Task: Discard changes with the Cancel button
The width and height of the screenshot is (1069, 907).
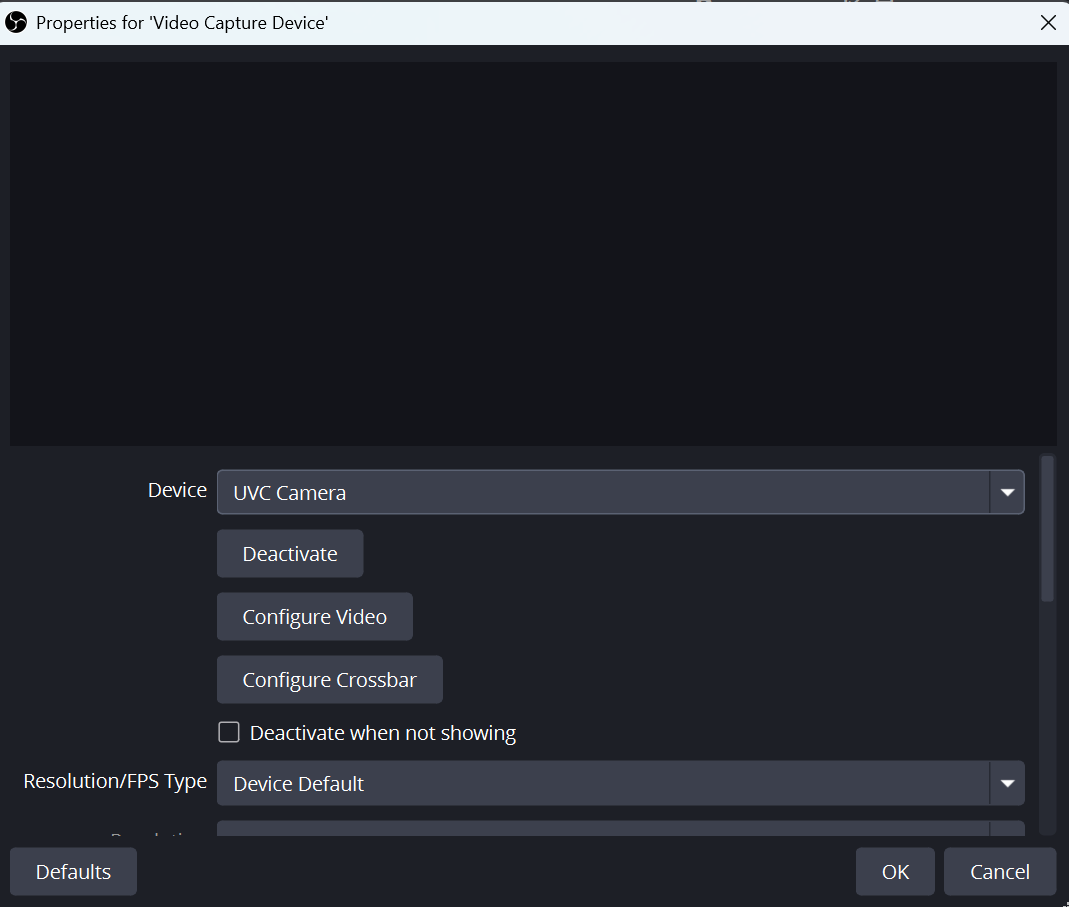Action: tap(999, 872)
